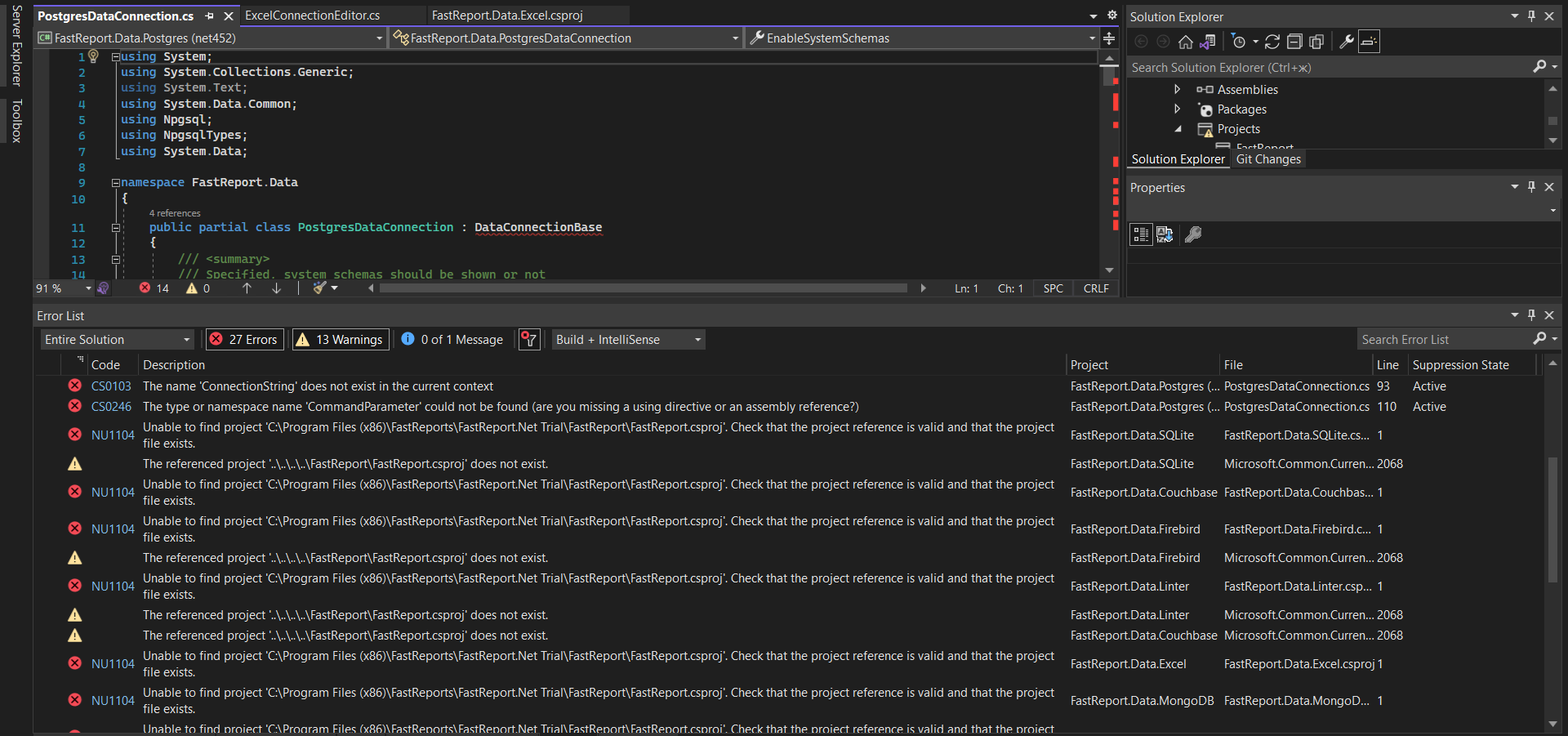The height and width of the screenshot is (736, 1568).
Task: Open the IntelliCode health indicator icon
Action: [103, 288]
